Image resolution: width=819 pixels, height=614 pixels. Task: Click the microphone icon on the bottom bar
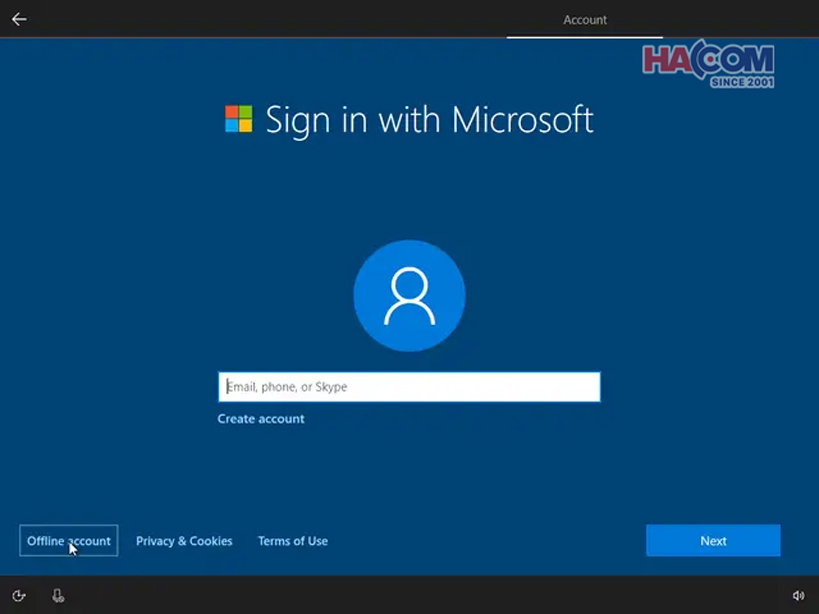pyautogui.click(x=59, y=594)
